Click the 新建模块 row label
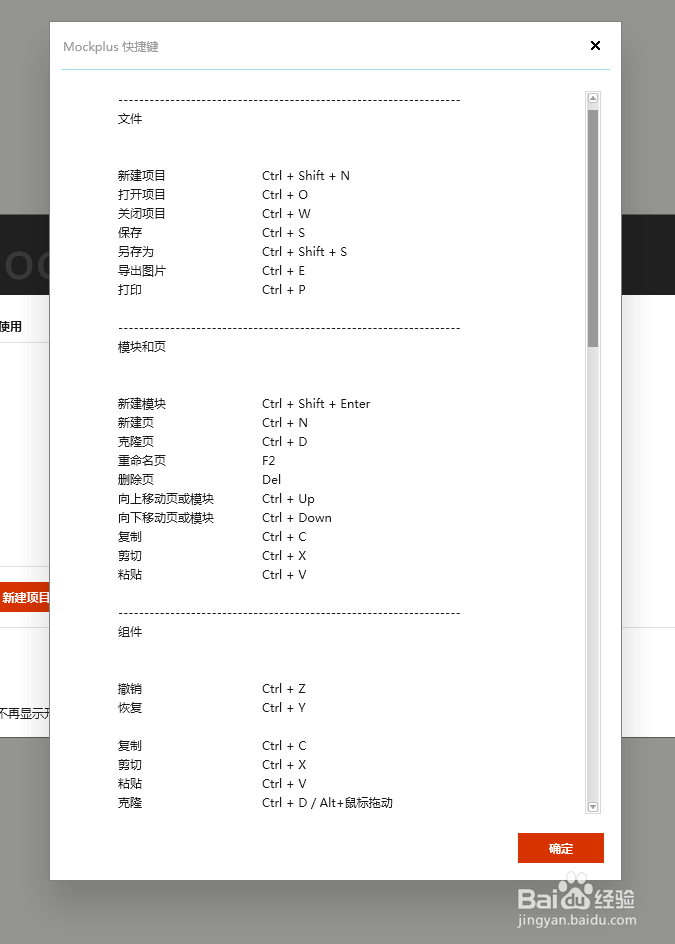 pos(142,404)
